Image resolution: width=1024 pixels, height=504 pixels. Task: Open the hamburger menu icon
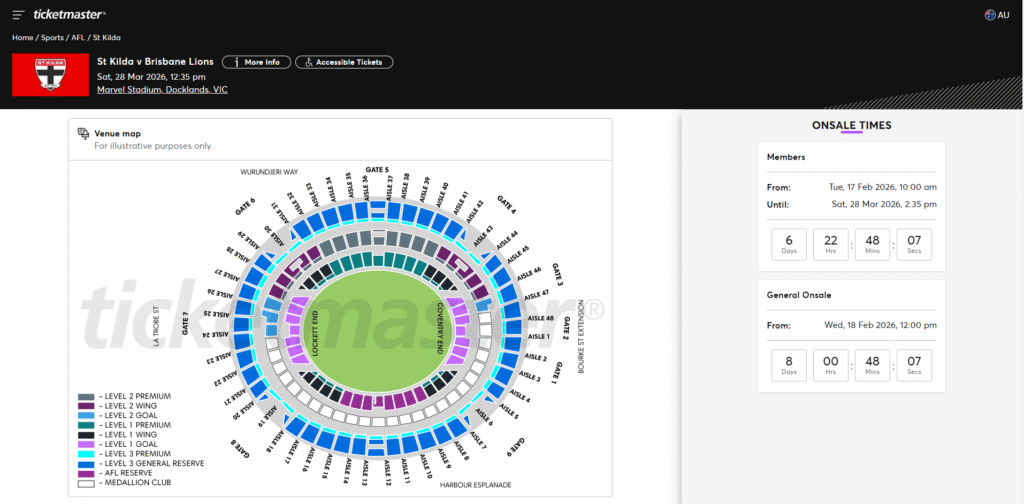(x=18, y=14)
